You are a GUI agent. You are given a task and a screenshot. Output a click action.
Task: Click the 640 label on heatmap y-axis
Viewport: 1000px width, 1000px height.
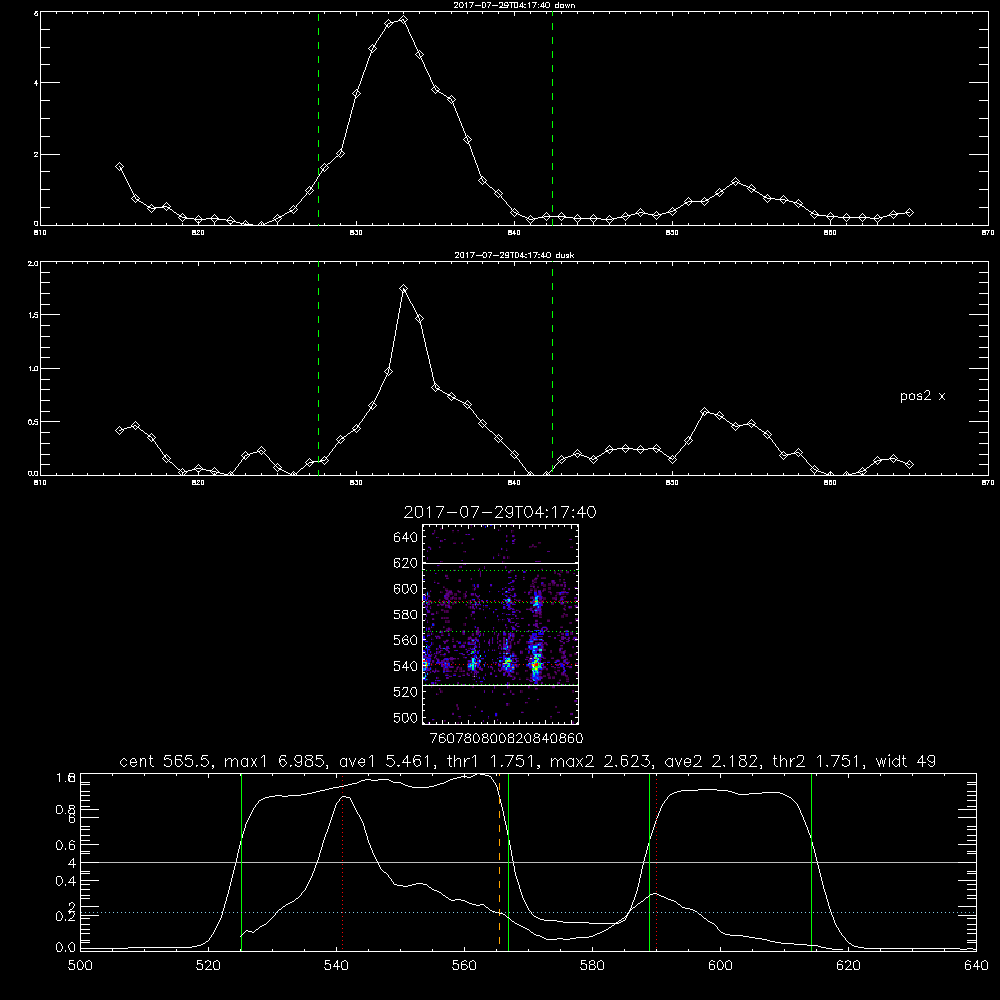406,538
